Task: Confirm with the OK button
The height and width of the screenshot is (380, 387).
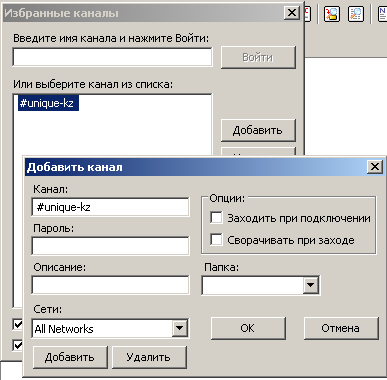Action: 248,328
